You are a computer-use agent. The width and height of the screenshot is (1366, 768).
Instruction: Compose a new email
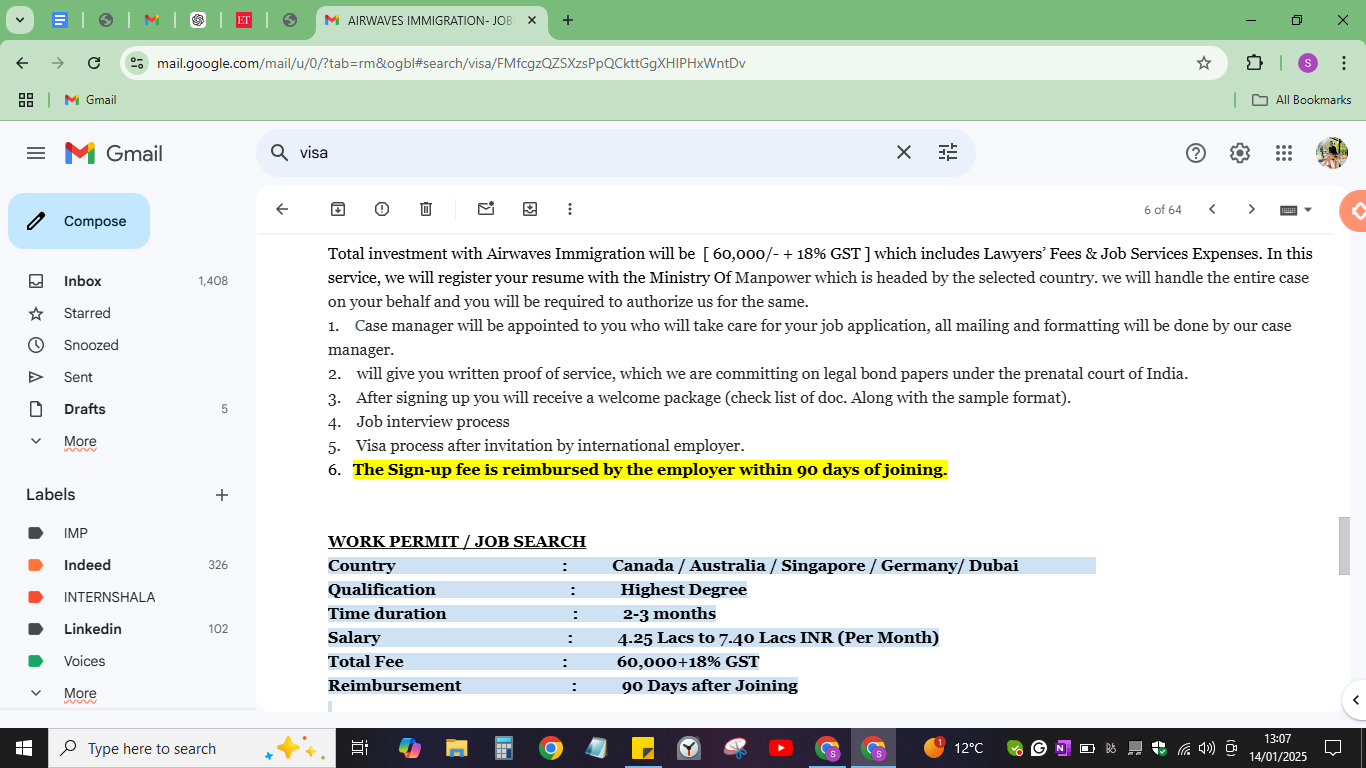point(79,221)
